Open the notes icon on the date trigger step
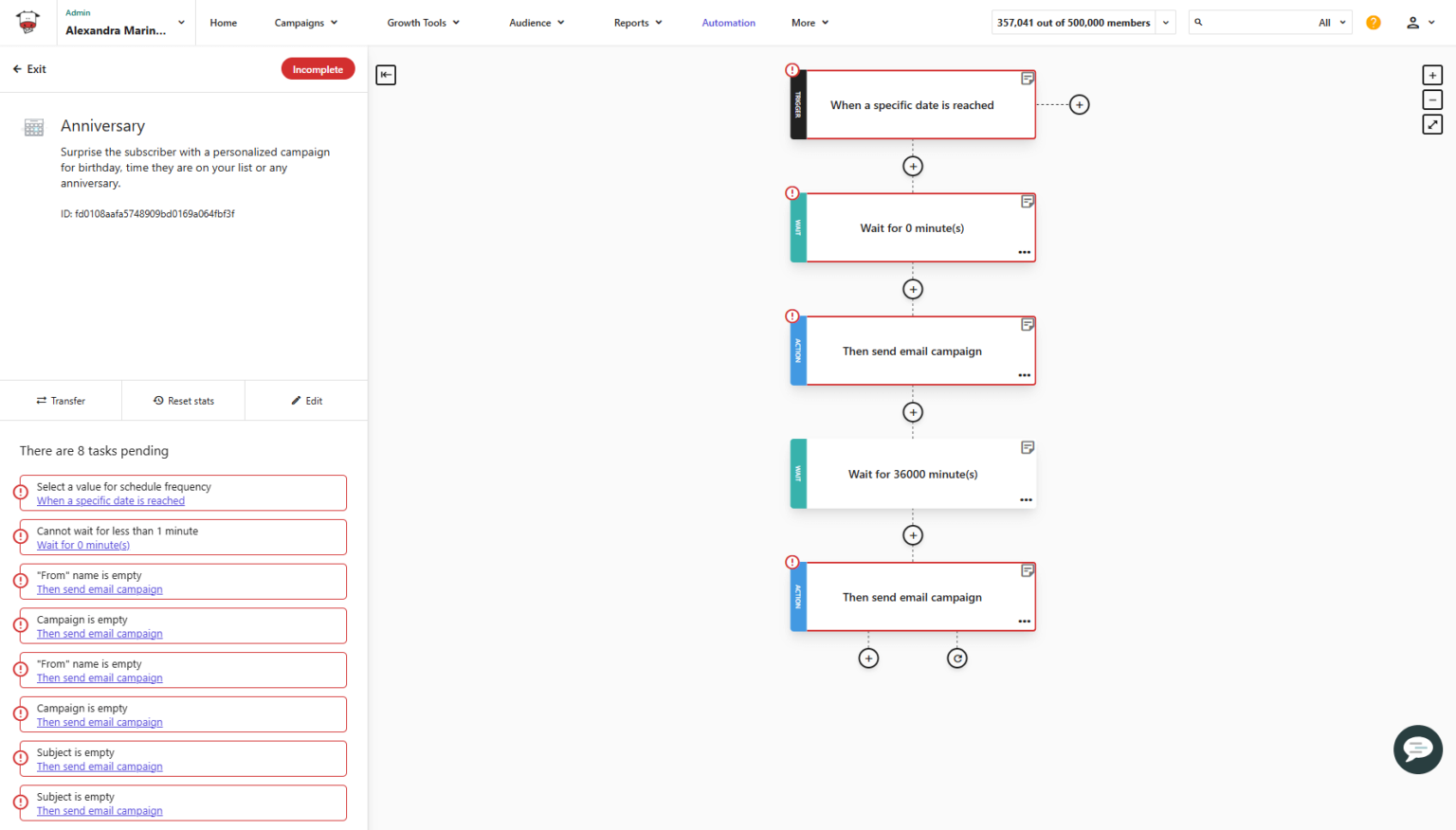The height and width of the screenshot is (830, 1456). coord(1028,79)
